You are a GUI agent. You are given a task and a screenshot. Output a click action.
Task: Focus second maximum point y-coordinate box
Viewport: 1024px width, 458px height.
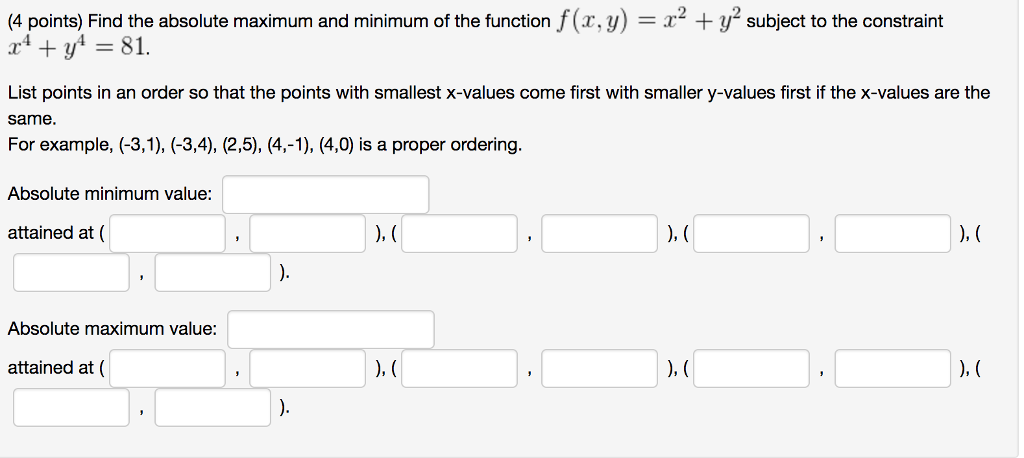600,368
